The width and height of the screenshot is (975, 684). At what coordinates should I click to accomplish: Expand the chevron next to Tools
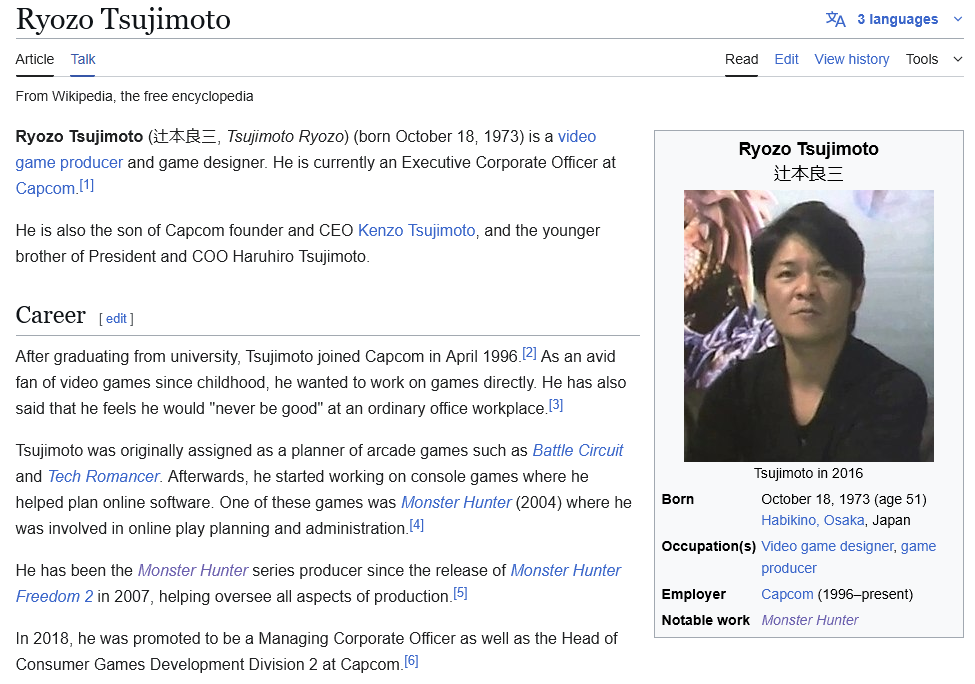click(x=958, y=59)
